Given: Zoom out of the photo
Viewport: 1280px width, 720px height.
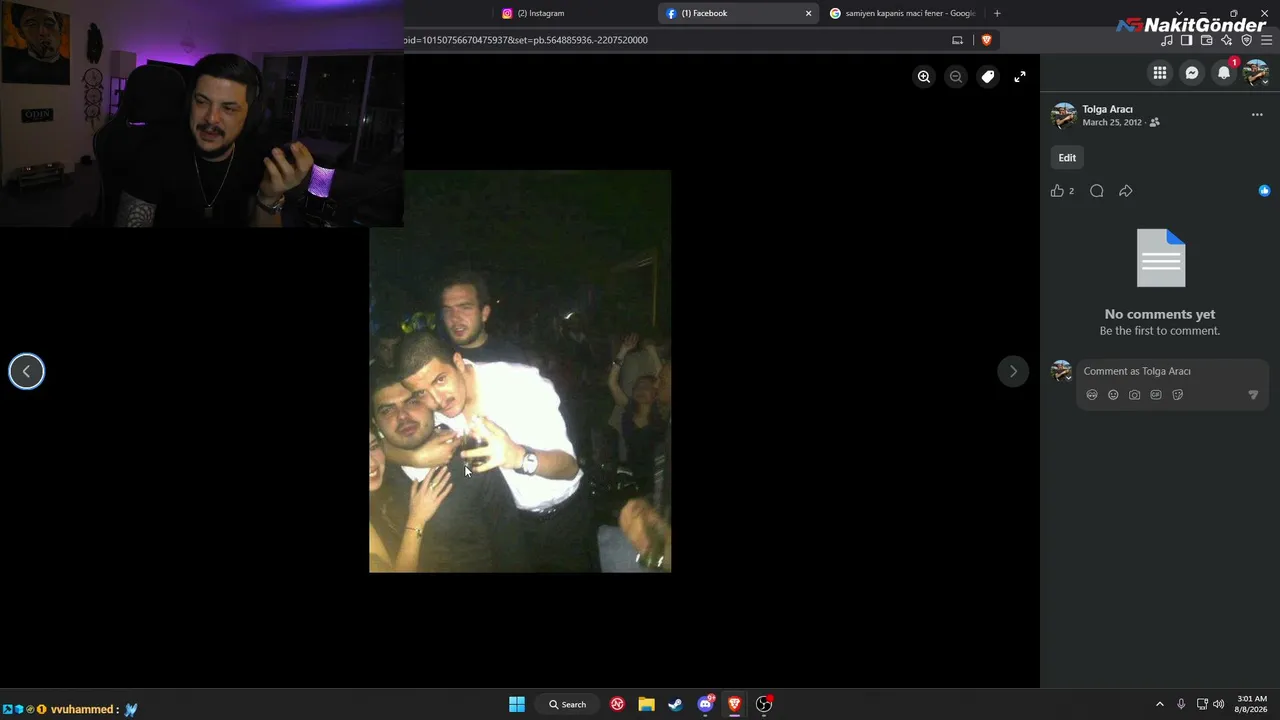Looking at the screenshot, I should 956,76.
